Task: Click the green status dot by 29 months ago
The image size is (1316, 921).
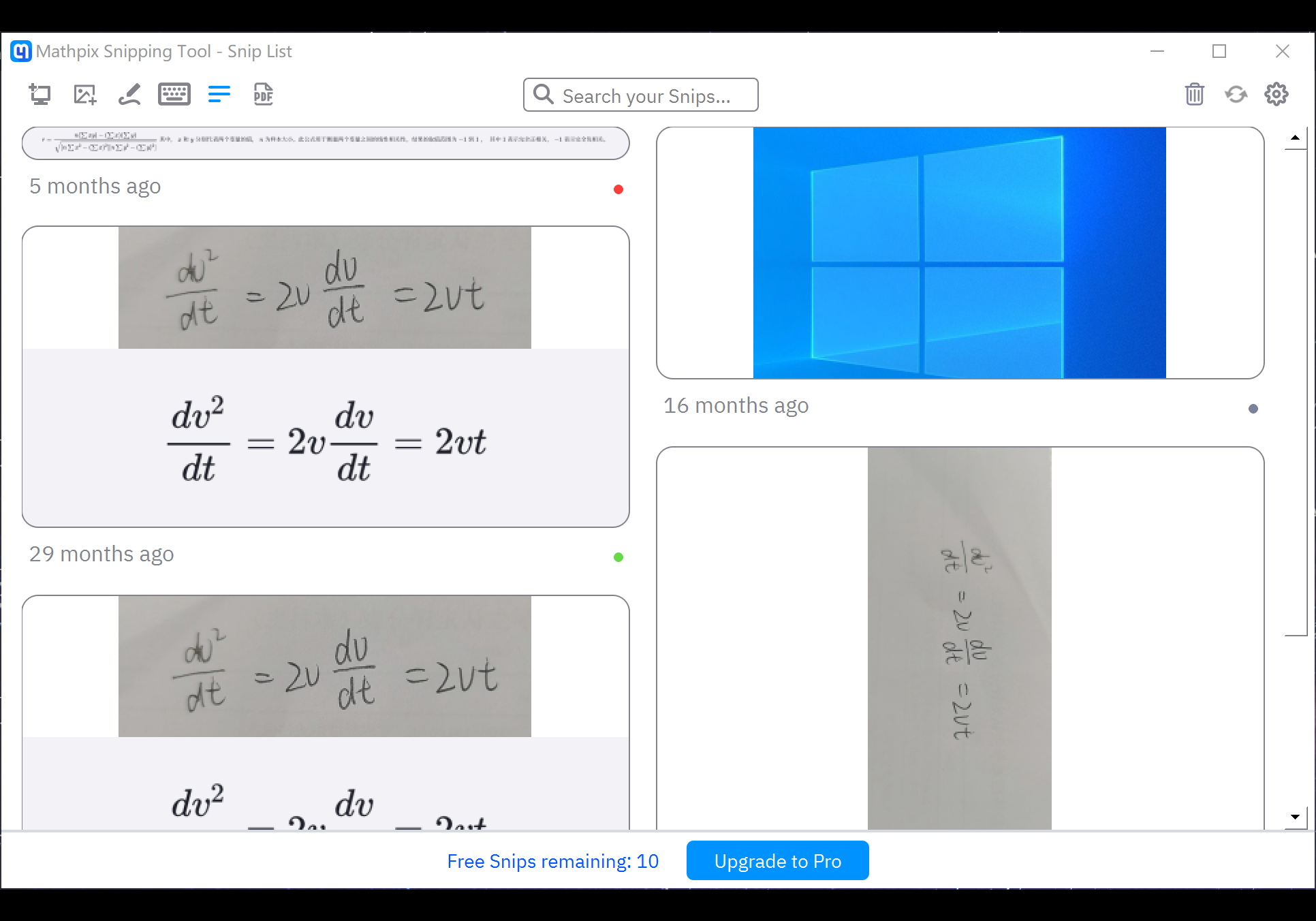Action: pyautogui.click(x=618, y=557)
